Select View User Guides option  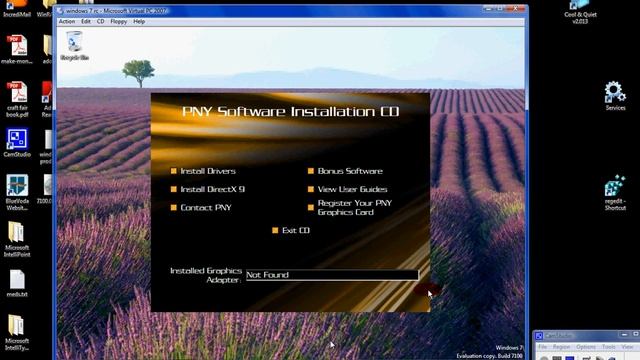(347, 189)
